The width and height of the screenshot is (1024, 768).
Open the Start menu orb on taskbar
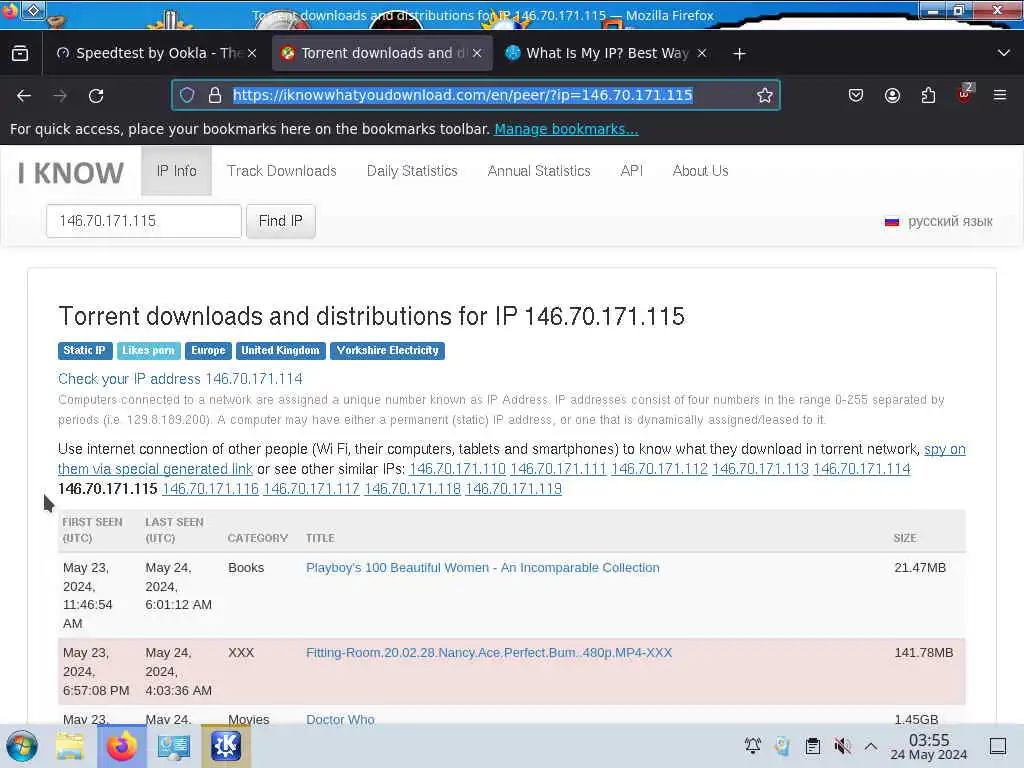click(x=22, y=746)
